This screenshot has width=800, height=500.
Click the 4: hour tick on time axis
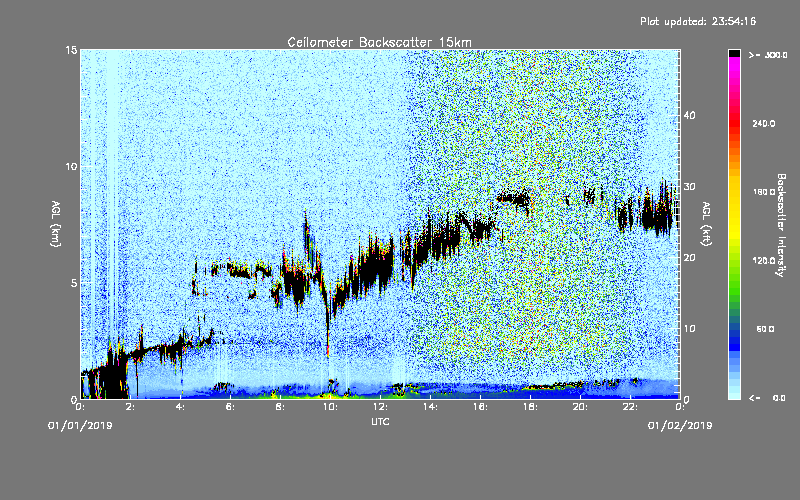point(181,407)
